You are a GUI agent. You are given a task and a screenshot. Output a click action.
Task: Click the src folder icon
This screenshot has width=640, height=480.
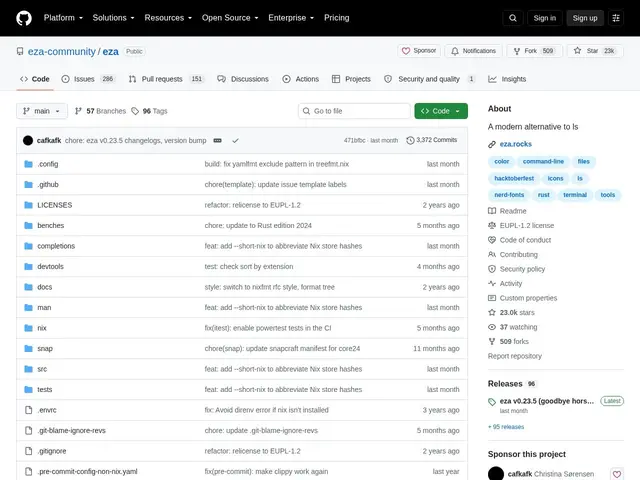click(29, 369)
